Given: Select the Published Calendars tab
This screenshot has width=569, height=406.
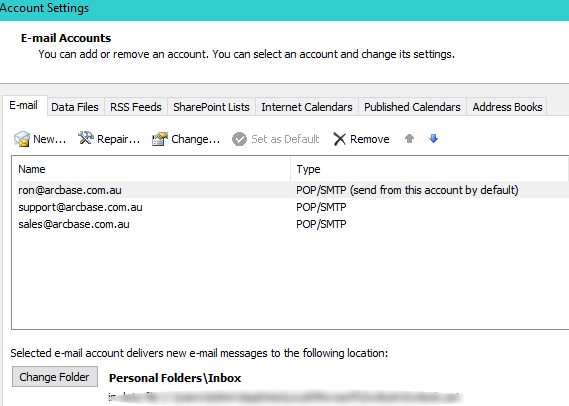Looking at the screenshot, I should click(x=412, y=107).
